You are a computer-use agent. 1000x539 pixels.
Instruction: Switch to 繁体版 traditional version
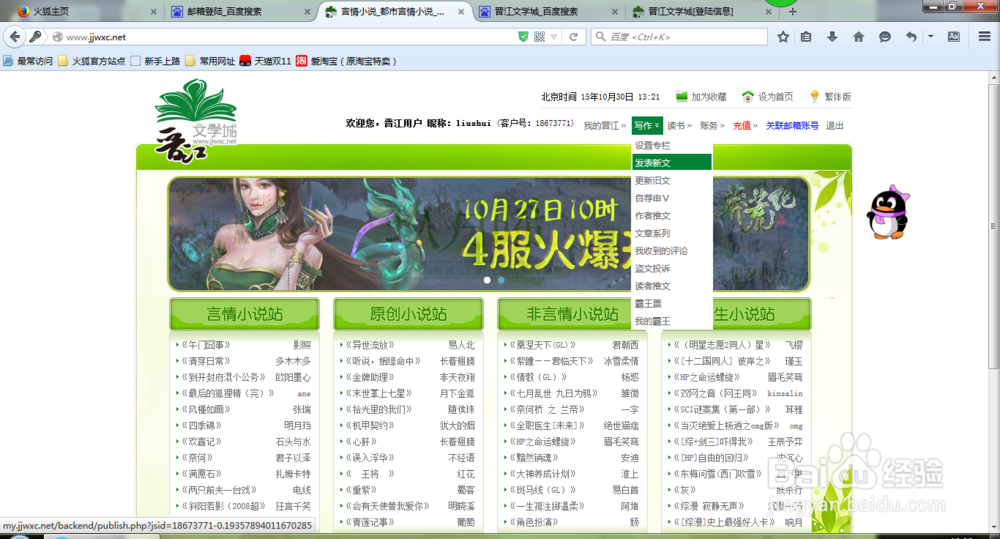[x=830, y=96]
